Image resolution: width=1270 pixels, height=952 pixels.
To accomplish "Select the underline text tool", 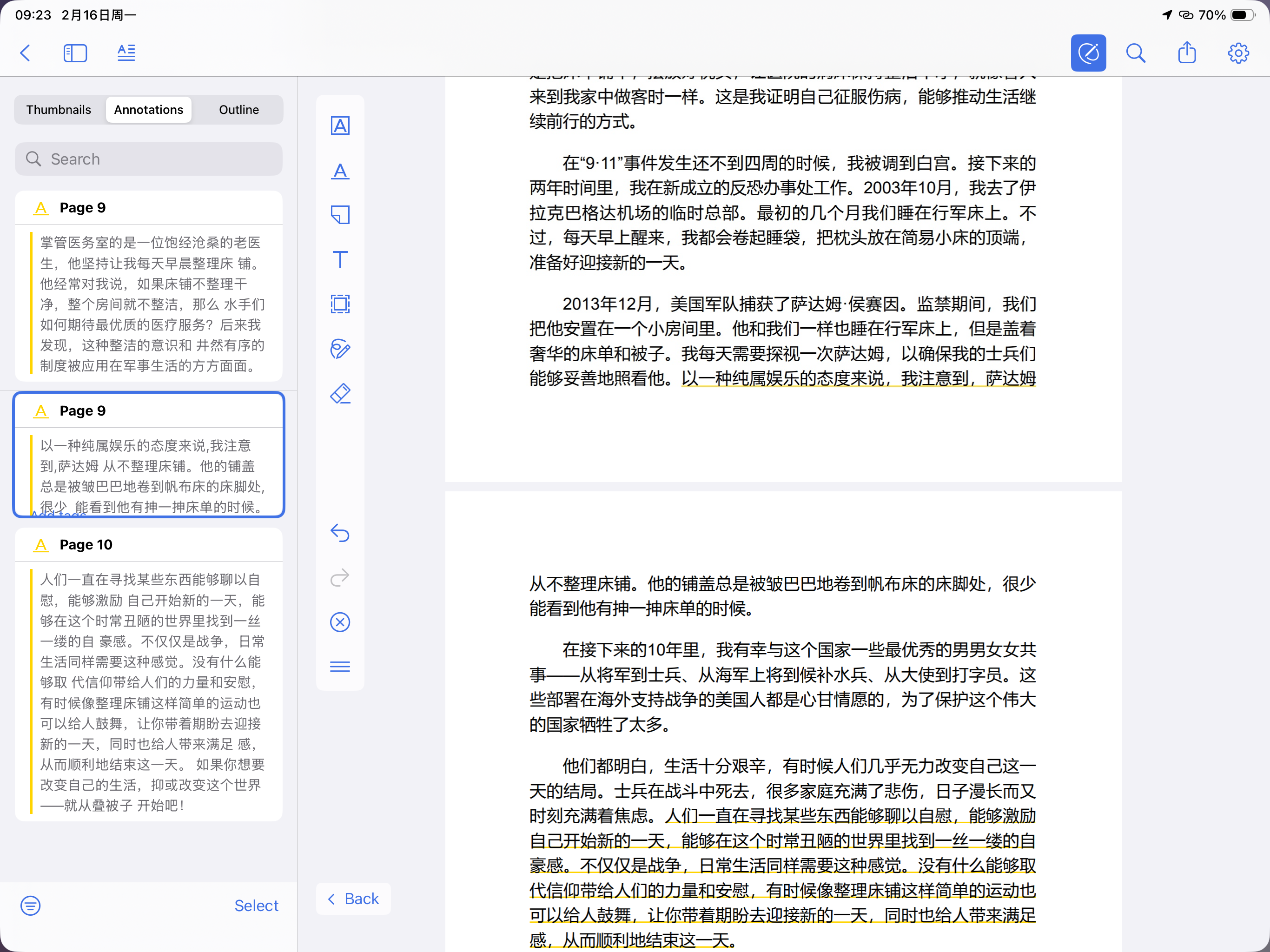I will (x=340, y=171).
